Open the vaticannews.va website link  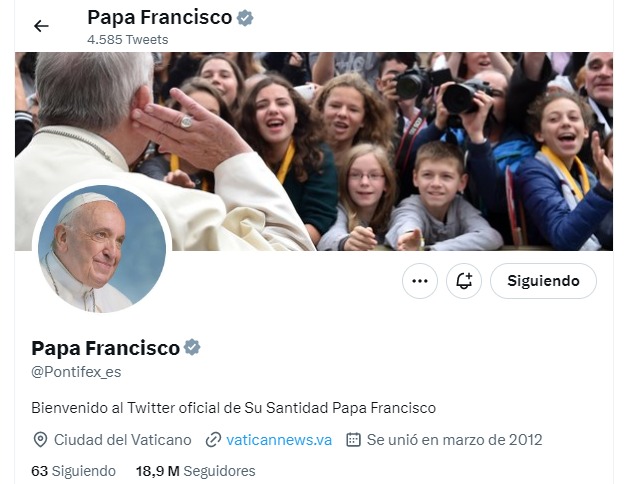pos(279,440)
